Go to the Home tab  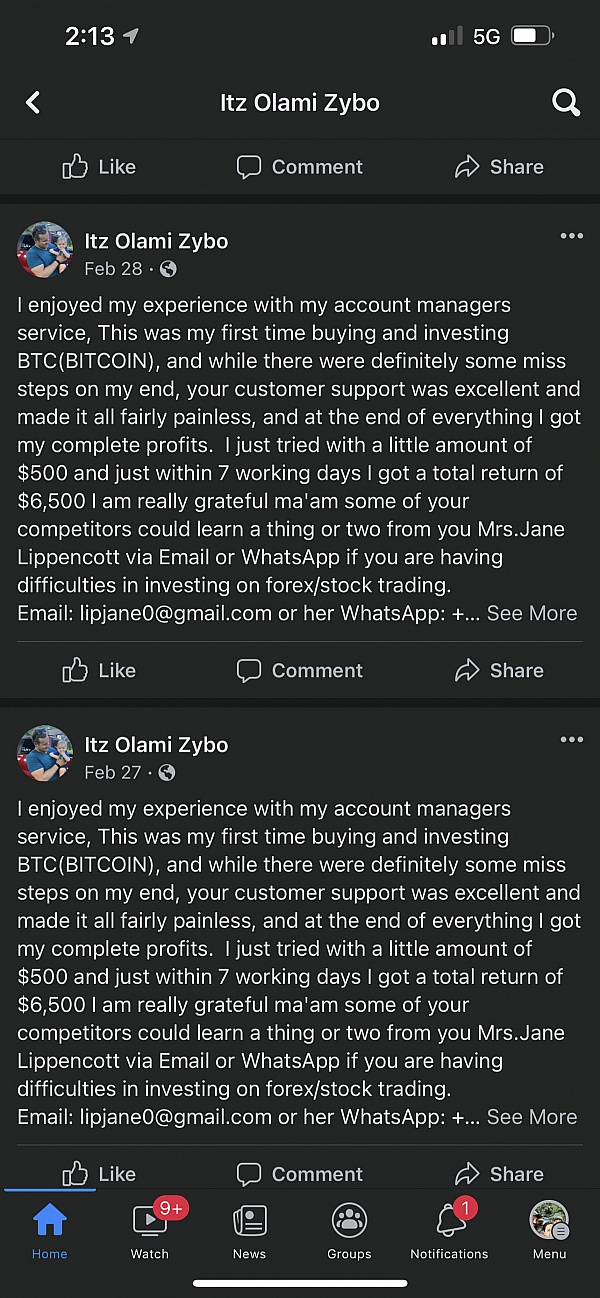click(x=50, y=1231)
